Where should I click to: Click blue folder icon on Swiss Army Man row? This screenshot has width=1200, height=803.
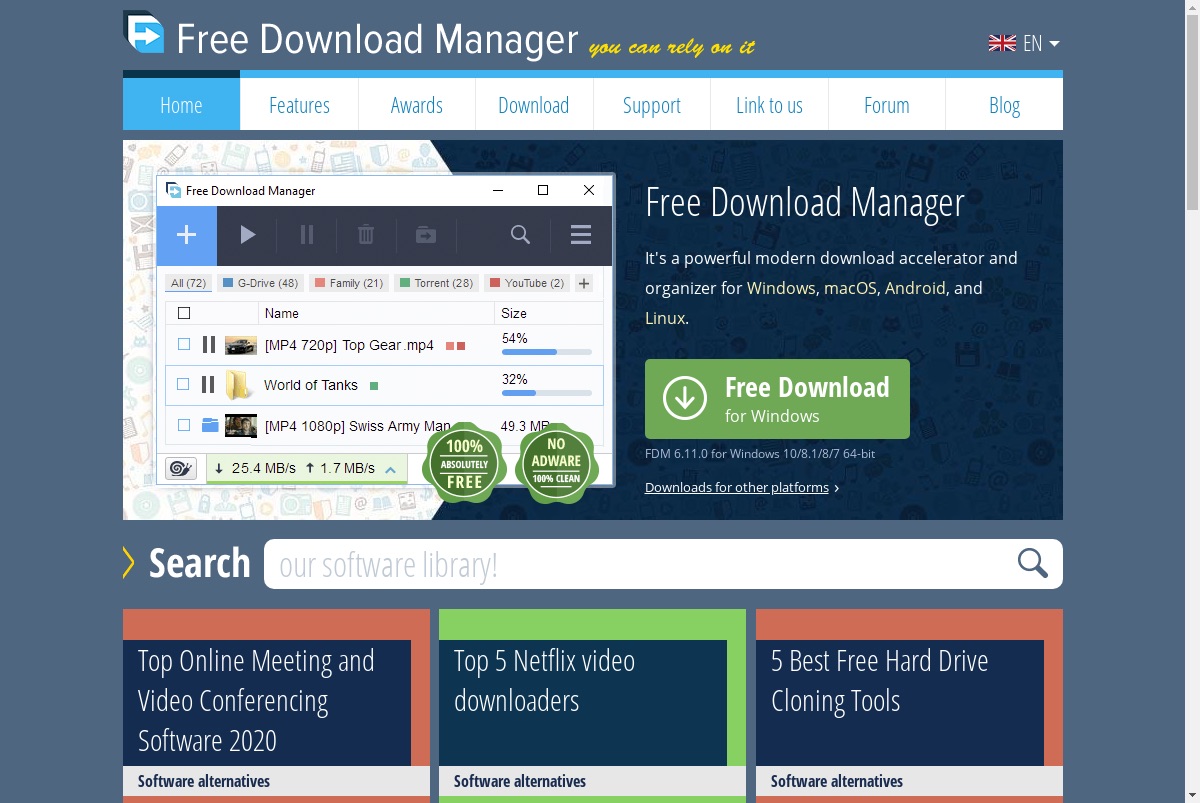click(210, 425)
